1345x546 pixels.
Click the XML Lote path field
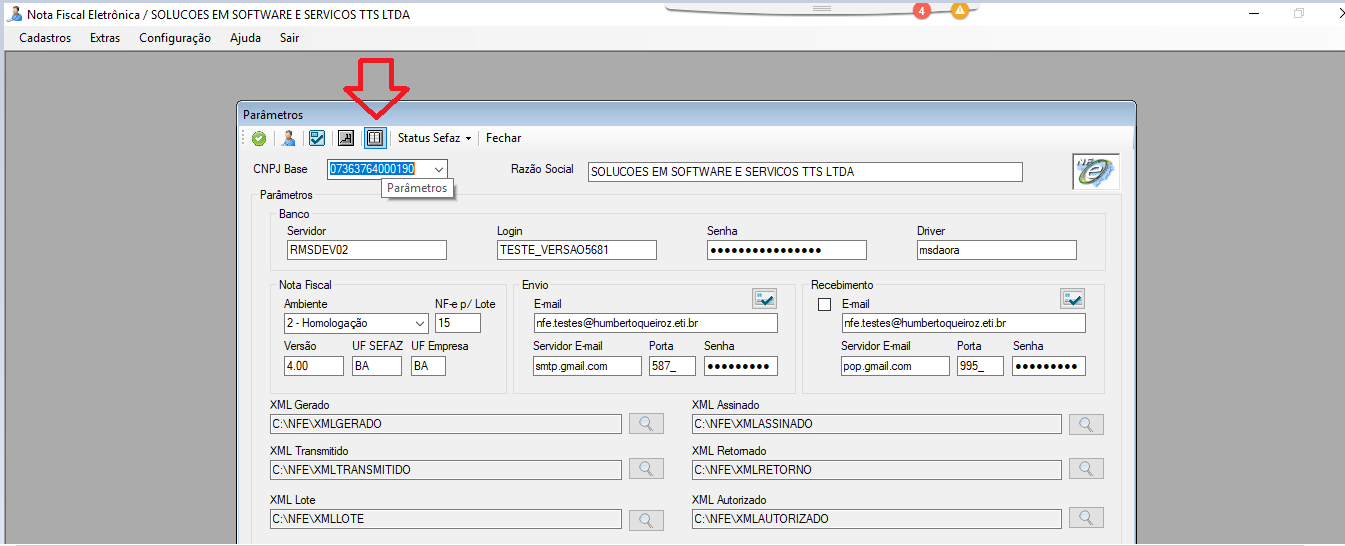(x=445, y=519)
